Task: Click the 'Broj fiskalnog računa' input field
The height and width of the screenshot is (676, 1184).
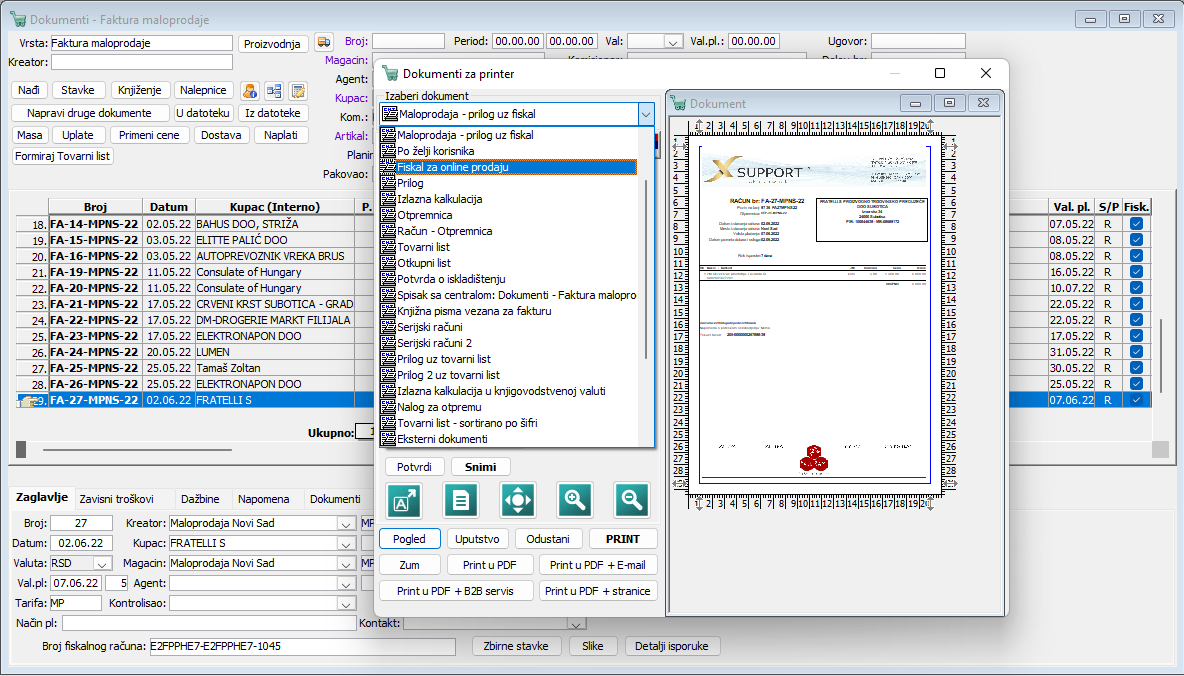Action: pyautogui.click(x=303, y=647)
